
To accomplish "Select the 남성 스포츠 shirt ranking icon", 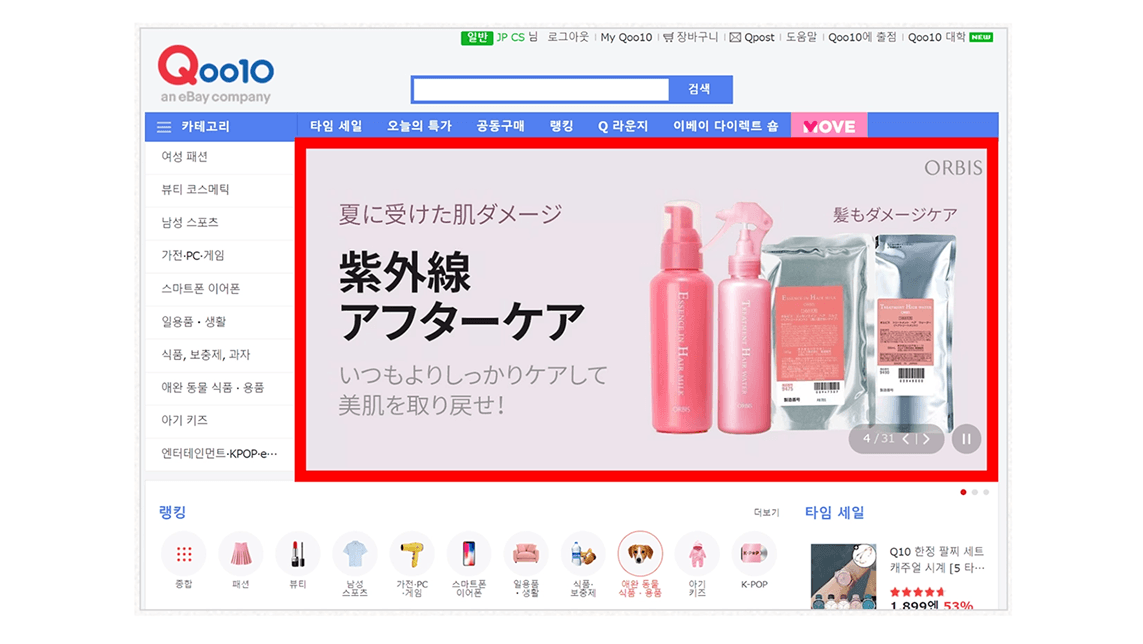I will (354, 554).
